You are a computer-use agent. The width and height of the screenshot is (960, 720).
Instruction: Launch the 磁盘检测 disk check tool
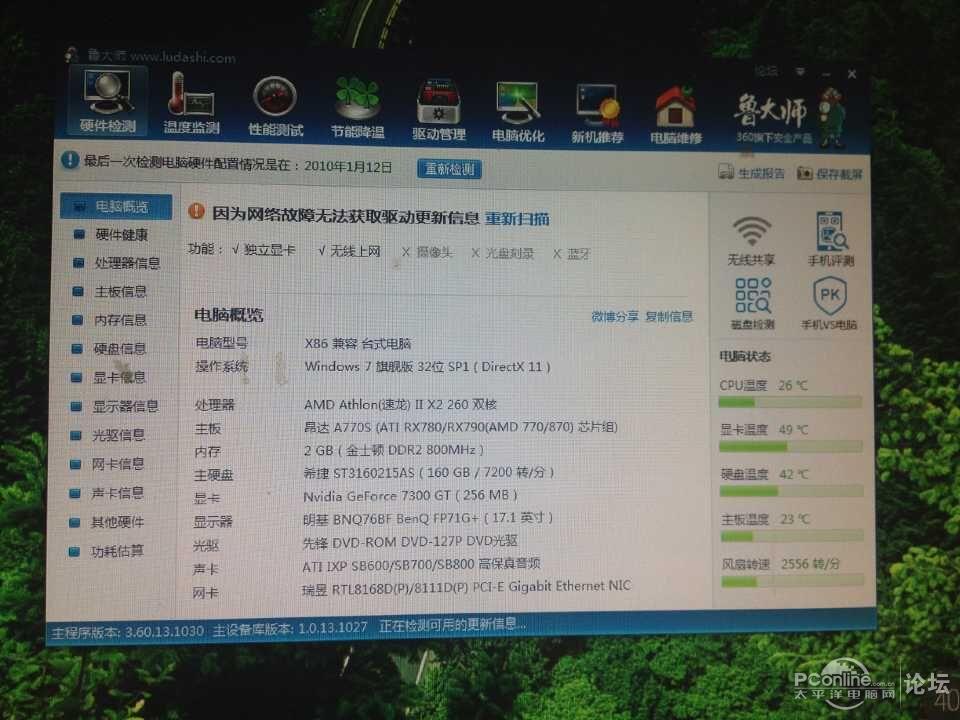[752, 304]
